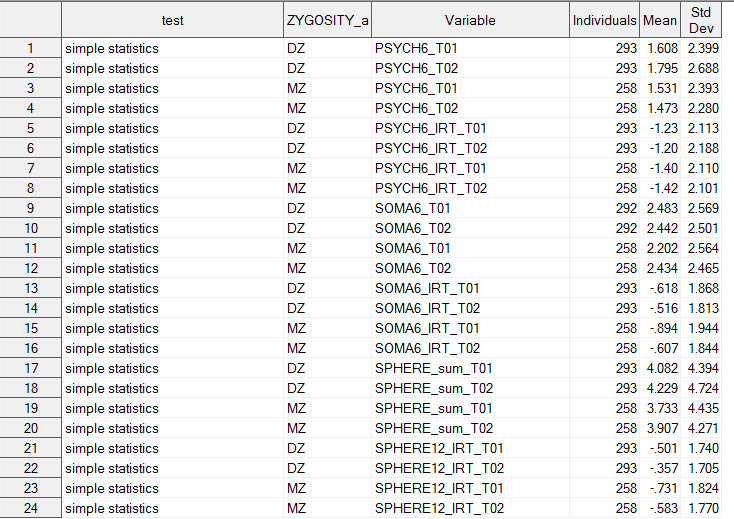This screenshot has height=519, width=734.
Task: Select row number 12 header
Action: point(30,268)
